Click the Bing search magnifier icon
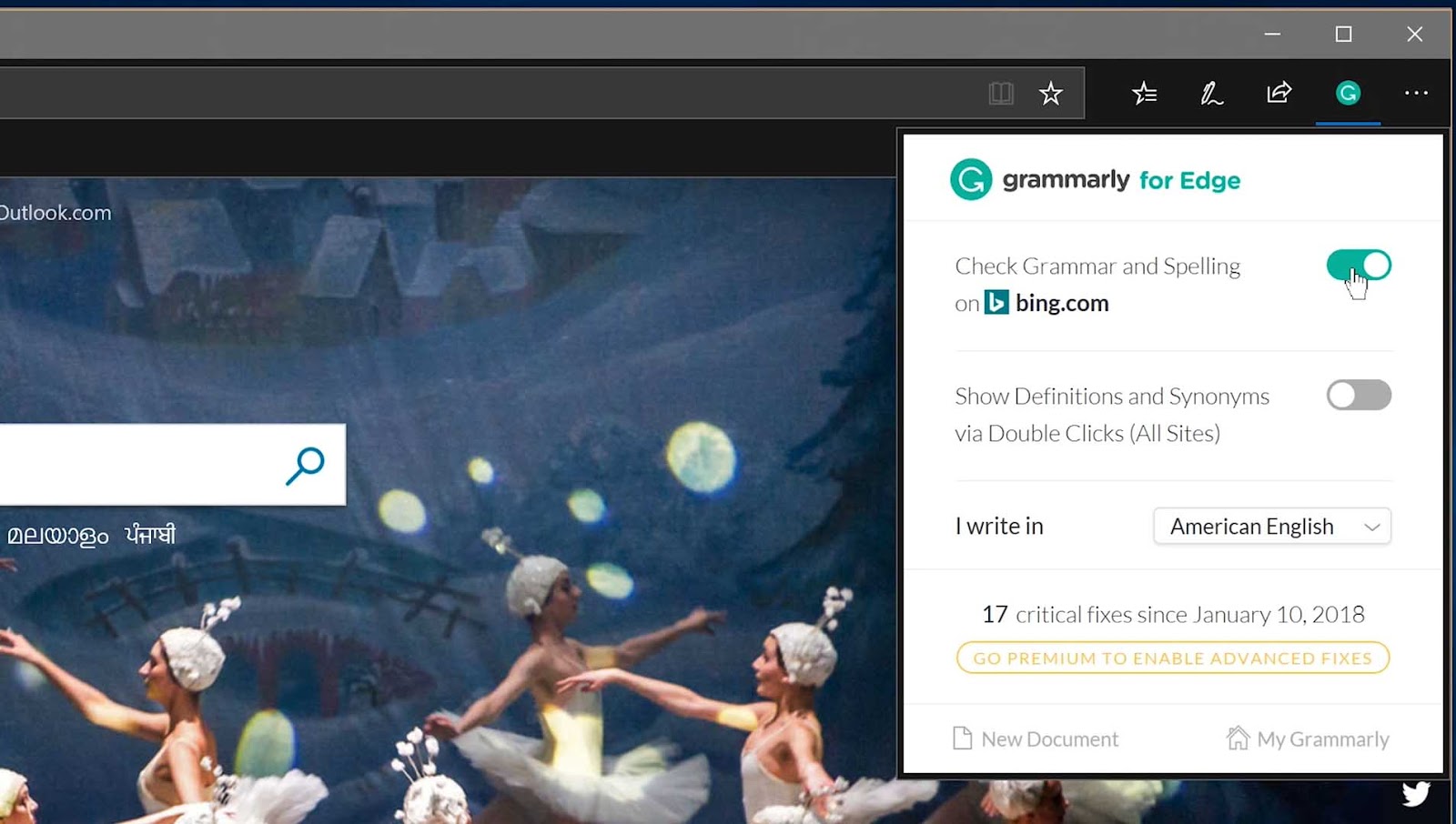This screenshot has width=1456, height=824. (x=306, y=465)
